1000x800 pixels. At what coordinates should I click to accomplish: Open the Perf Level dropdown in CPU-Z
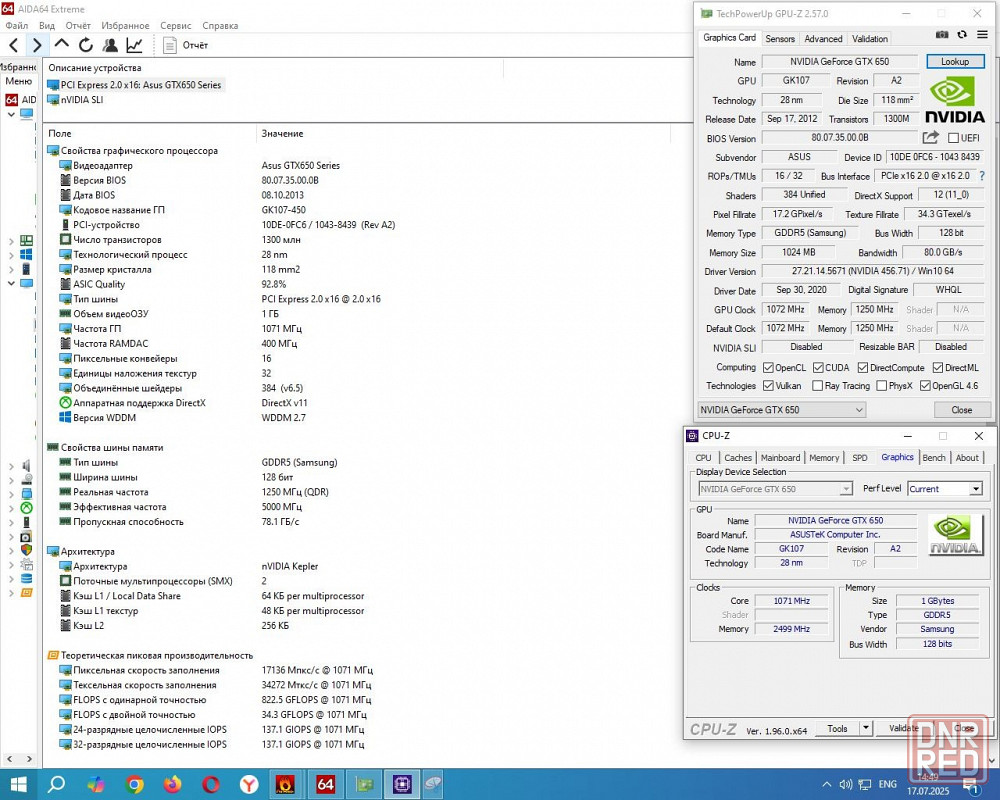[x=944, y=489]
